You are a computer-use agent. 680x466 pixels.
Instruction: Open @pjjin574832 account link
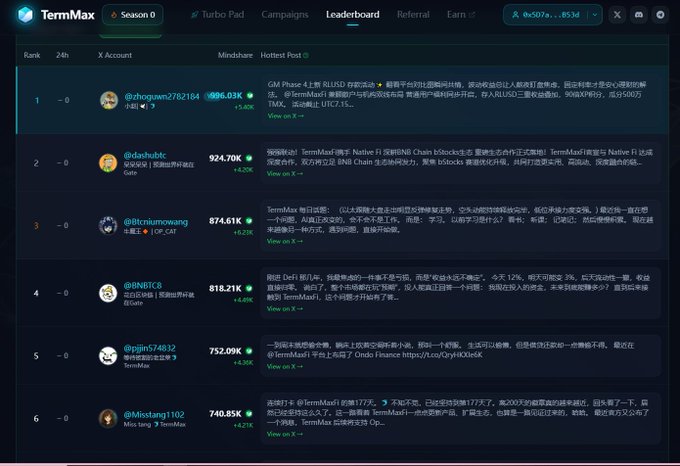click(x=150, y=348)
